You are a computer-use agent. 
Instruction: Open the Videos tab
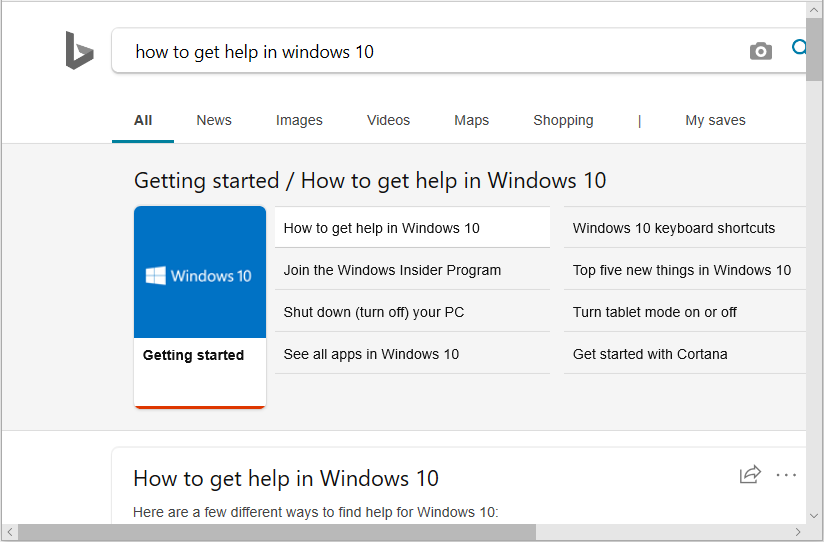point(388,120)
